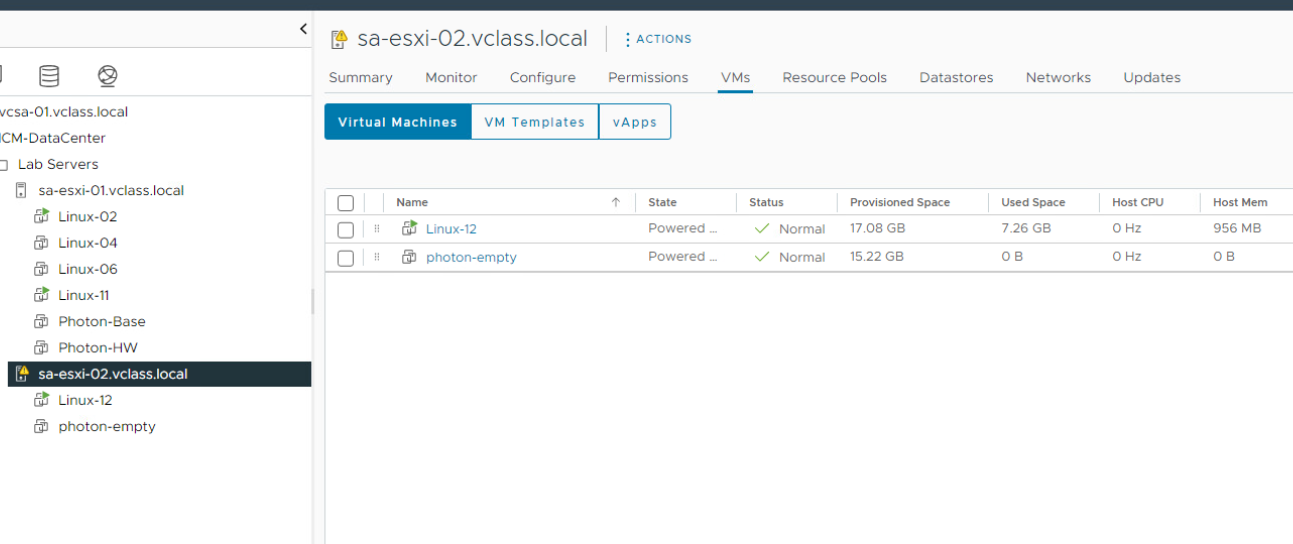The height and width of the screenshot is (544, 1293).
Task: Click the VM icon beside Linux-11
Action: 41,294
